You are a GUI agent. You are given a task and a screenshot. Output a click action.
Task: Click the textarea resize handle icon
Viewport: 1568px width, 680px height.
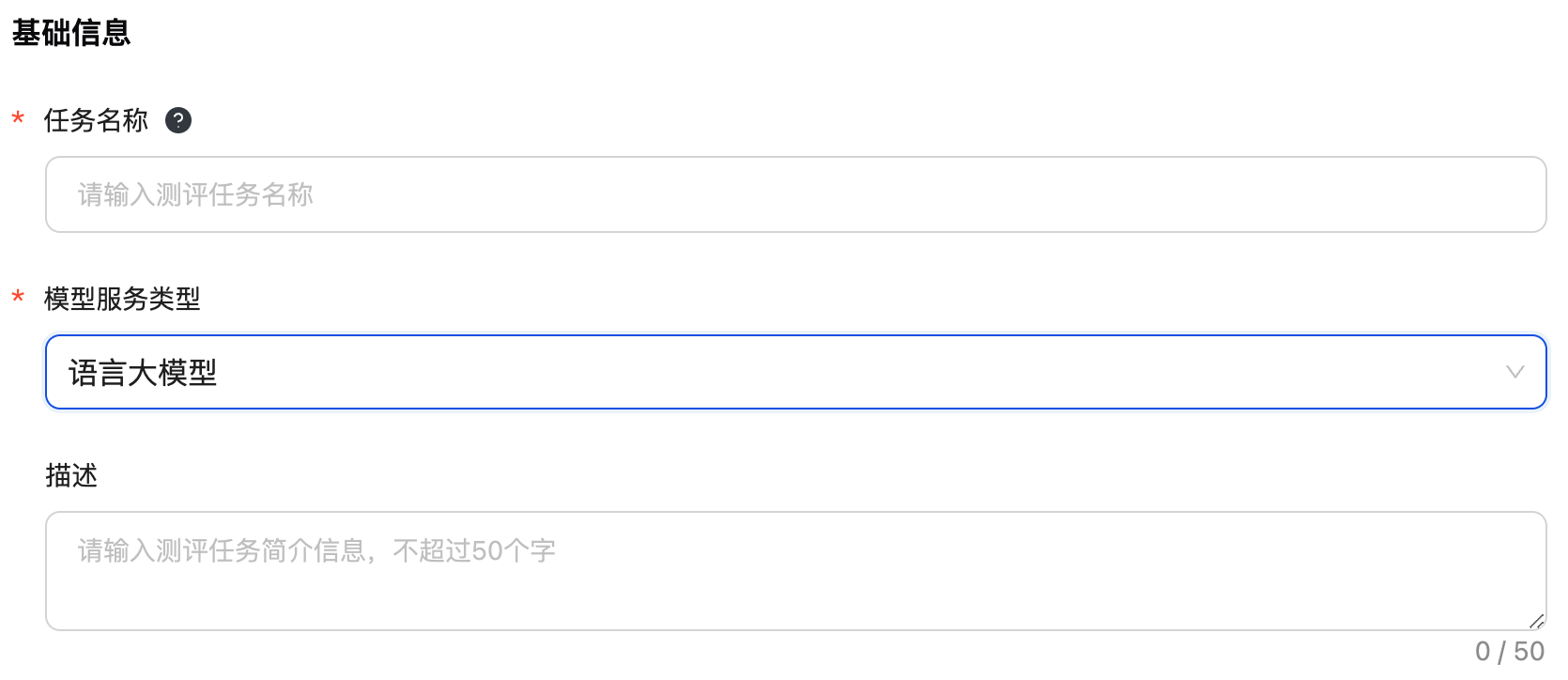[x=1536, y=621]
